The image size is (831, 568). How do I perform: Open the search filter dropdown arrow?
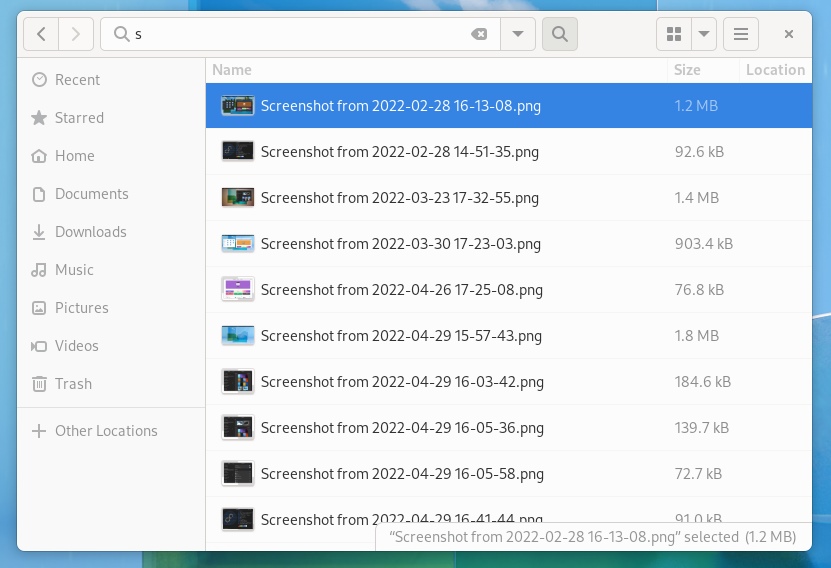point(517,34)
